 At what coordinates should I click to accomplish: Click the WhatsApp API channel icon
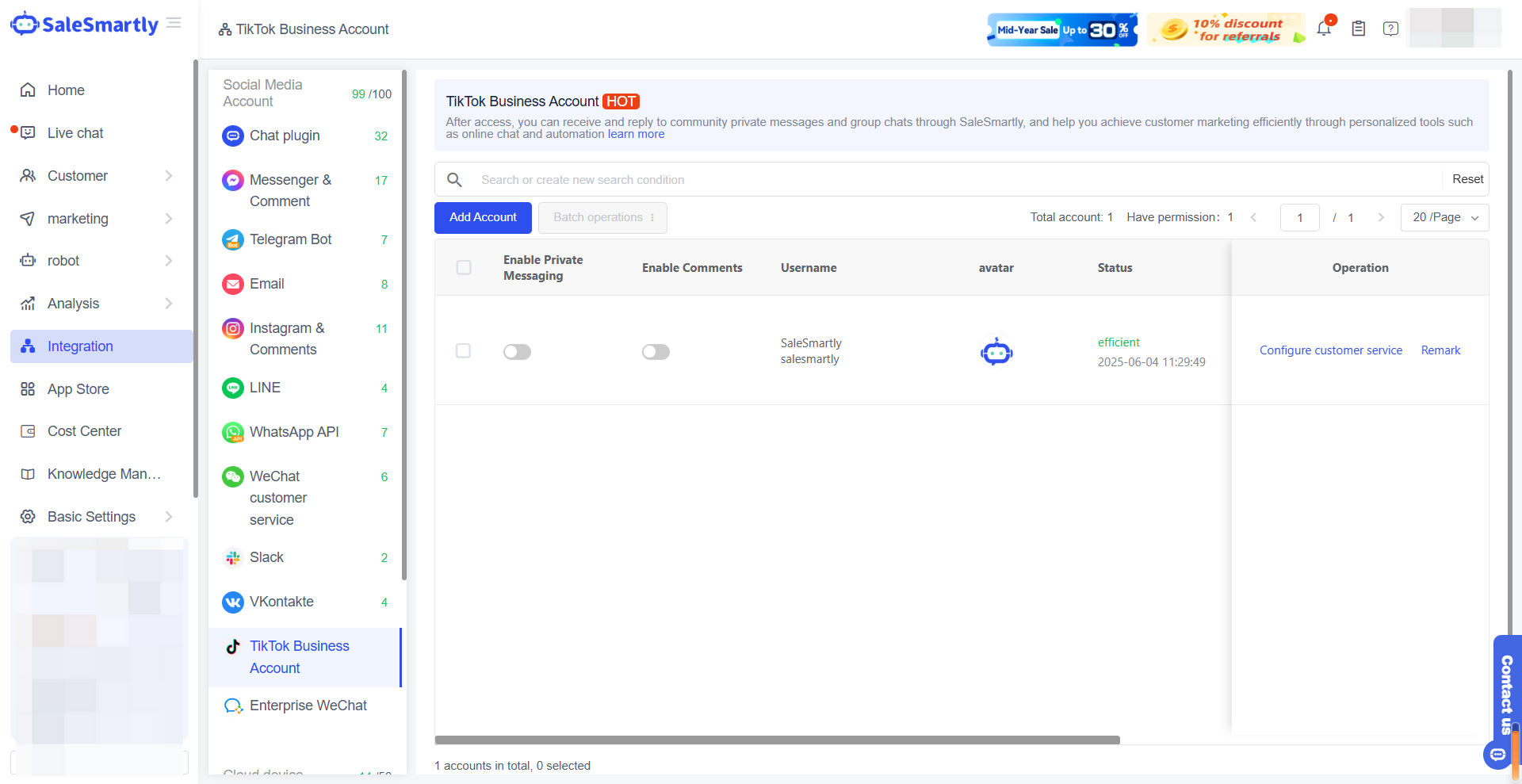[232, 432]
